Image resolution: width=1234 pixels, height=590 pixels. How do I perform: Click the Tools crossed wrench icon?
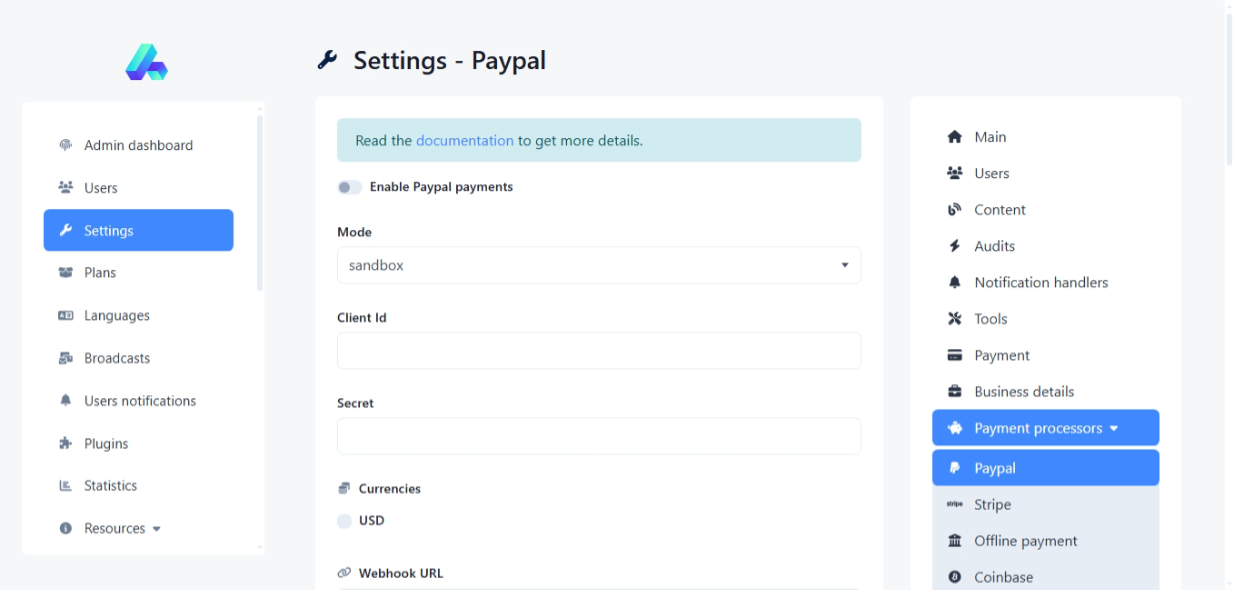coord(954,319)
